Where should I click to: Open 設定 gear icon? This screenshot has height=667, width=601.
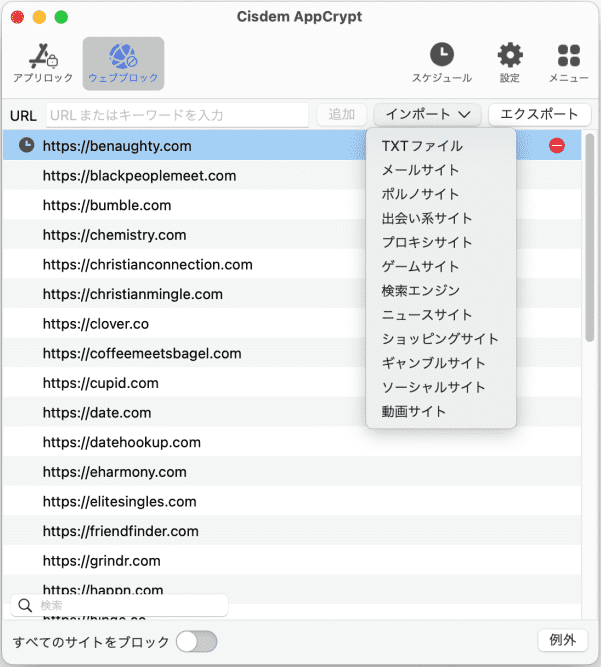(x=510, y=55)
